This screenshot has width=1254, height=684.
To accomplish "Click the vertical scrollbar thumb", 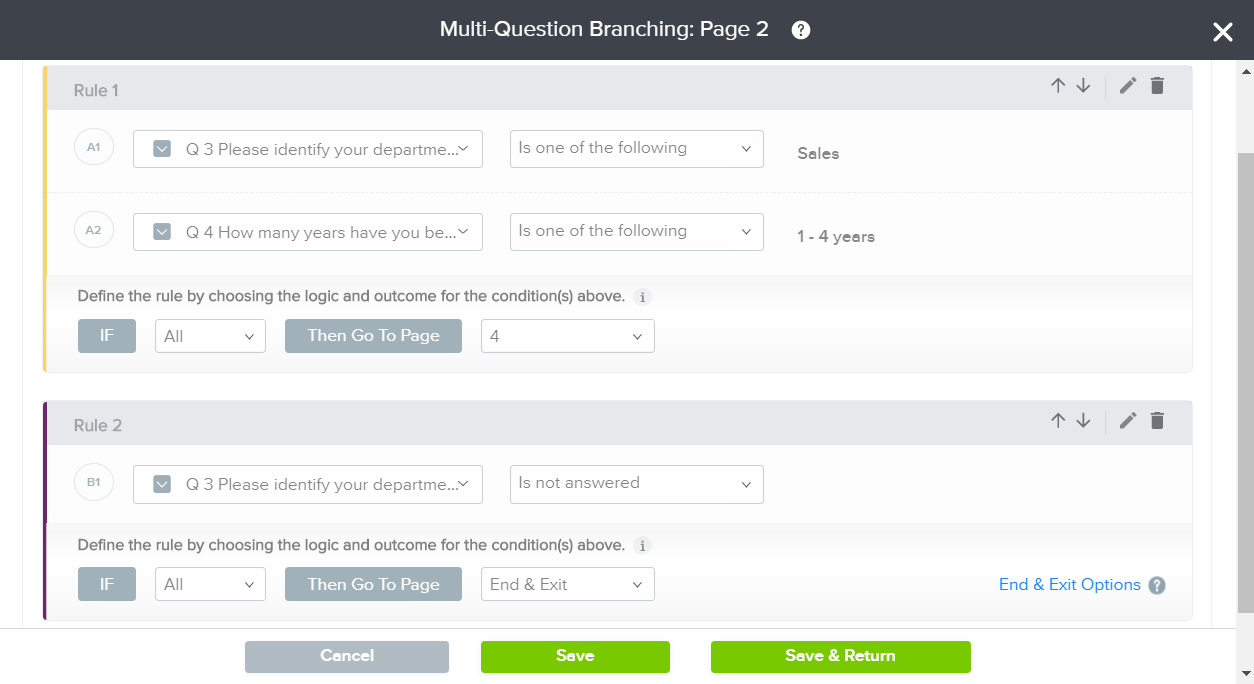I will pyautogui.click(x=1245, y=380).
